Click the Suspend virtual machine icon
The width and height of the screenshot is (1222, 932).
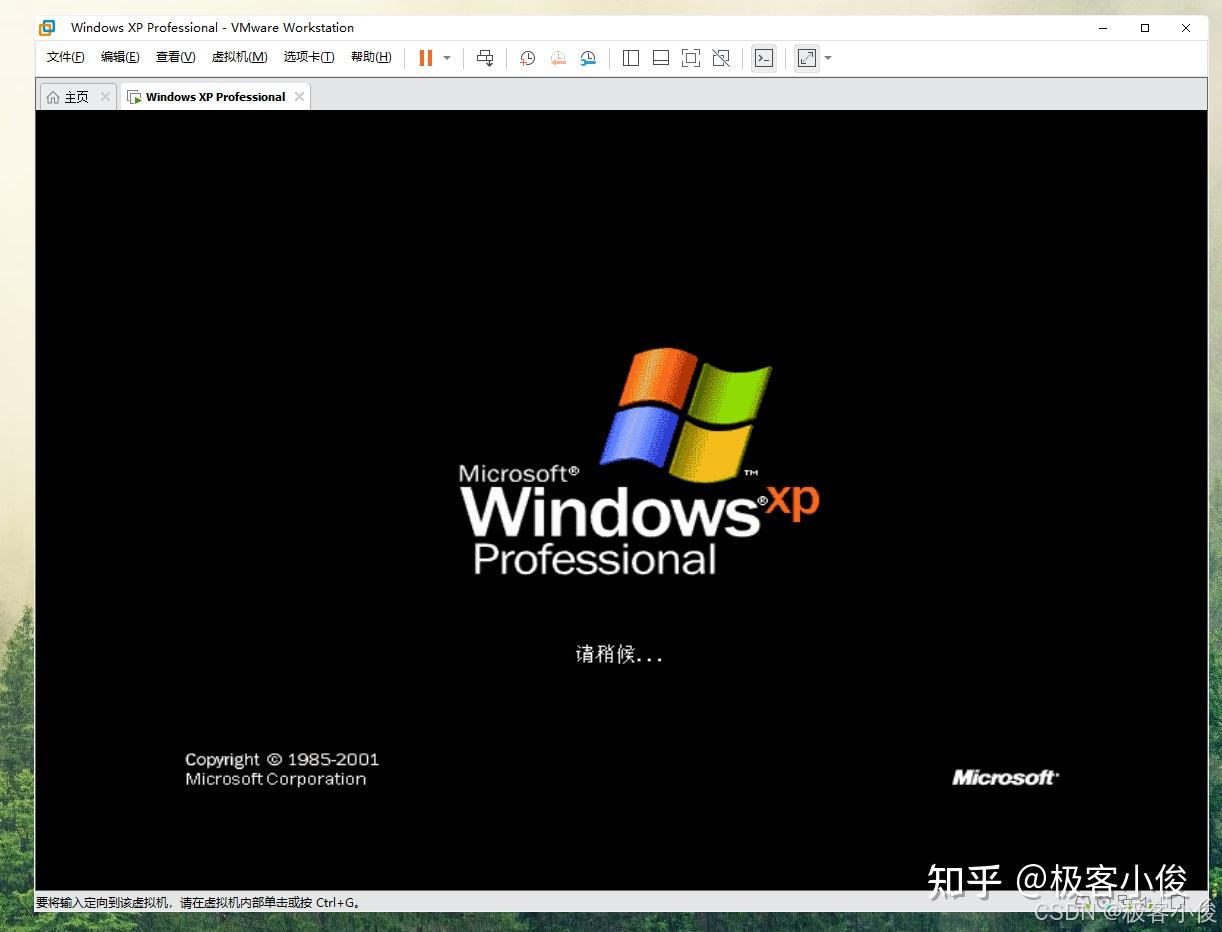427,58
